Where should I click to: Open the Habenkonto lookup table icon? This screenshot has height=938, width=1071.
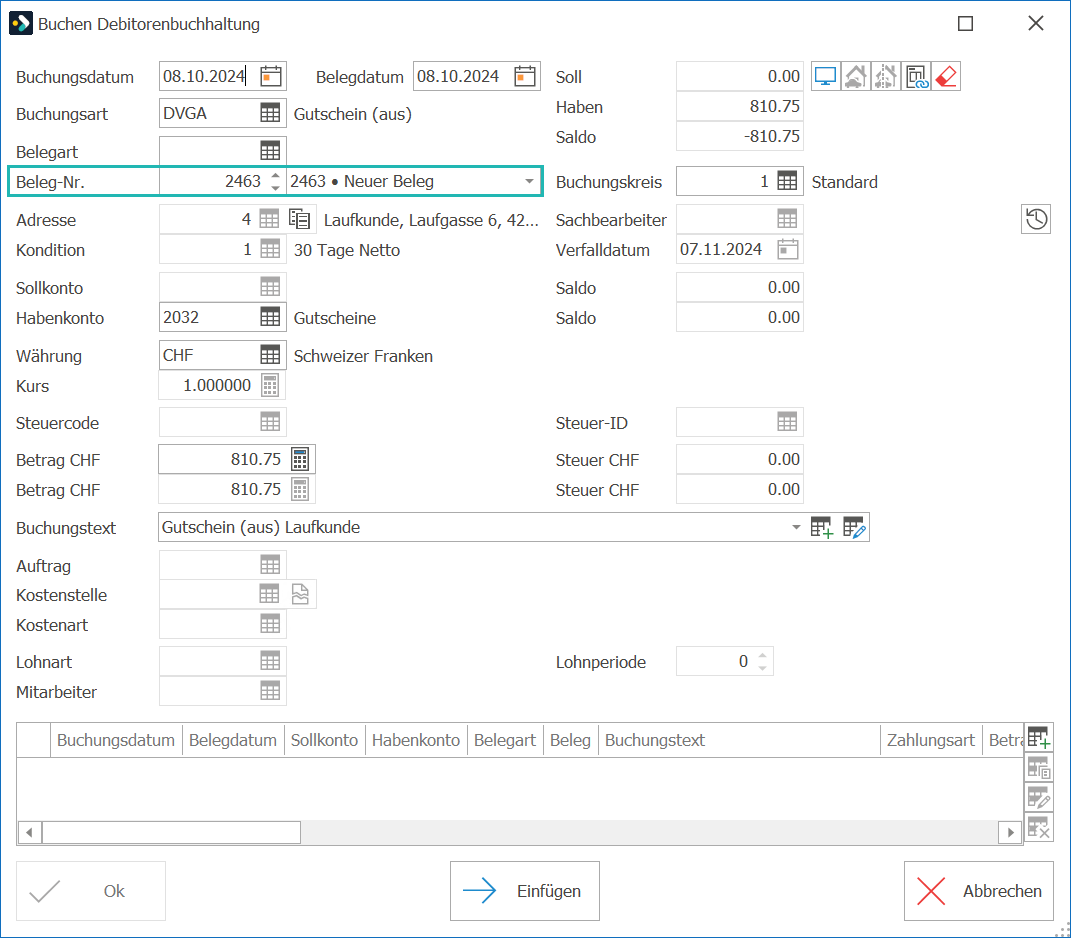(270, 318)
